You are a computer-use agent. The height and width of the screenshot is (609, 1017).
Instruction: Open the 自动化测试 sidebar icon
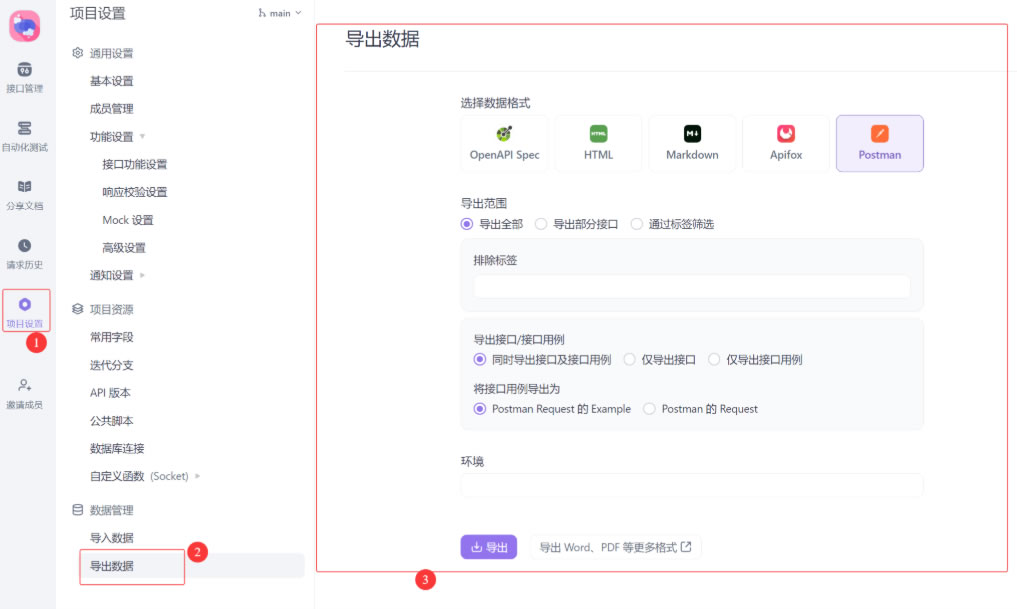coord(25,129)
